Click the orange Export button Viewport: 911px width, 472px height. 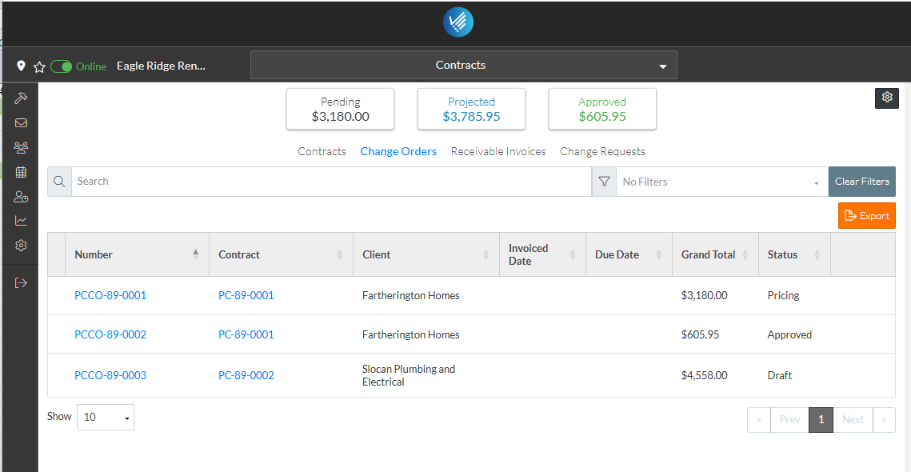click(x=866, y=216)
